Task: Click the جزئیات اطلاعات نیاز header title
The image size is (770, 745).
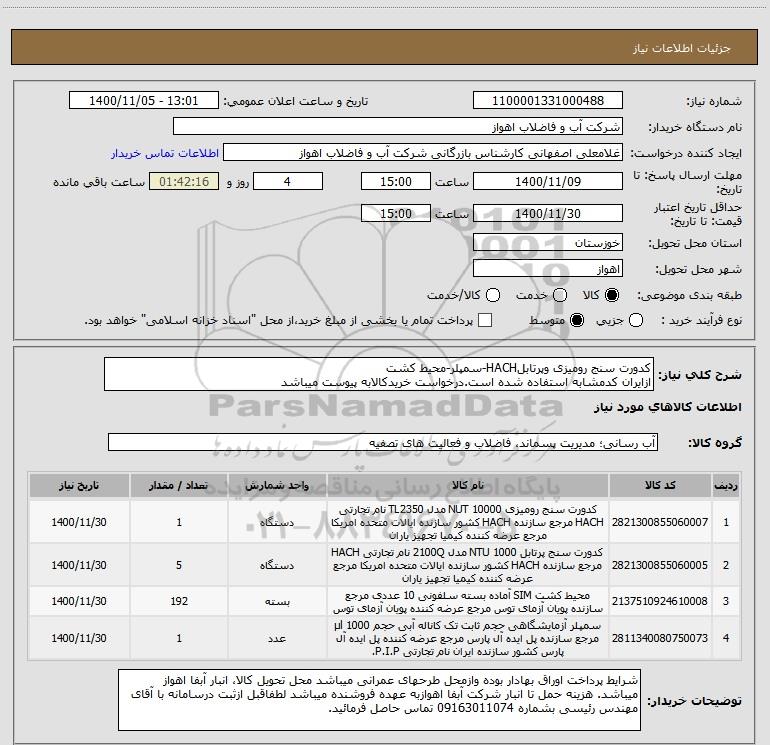Action: [681, 48]
